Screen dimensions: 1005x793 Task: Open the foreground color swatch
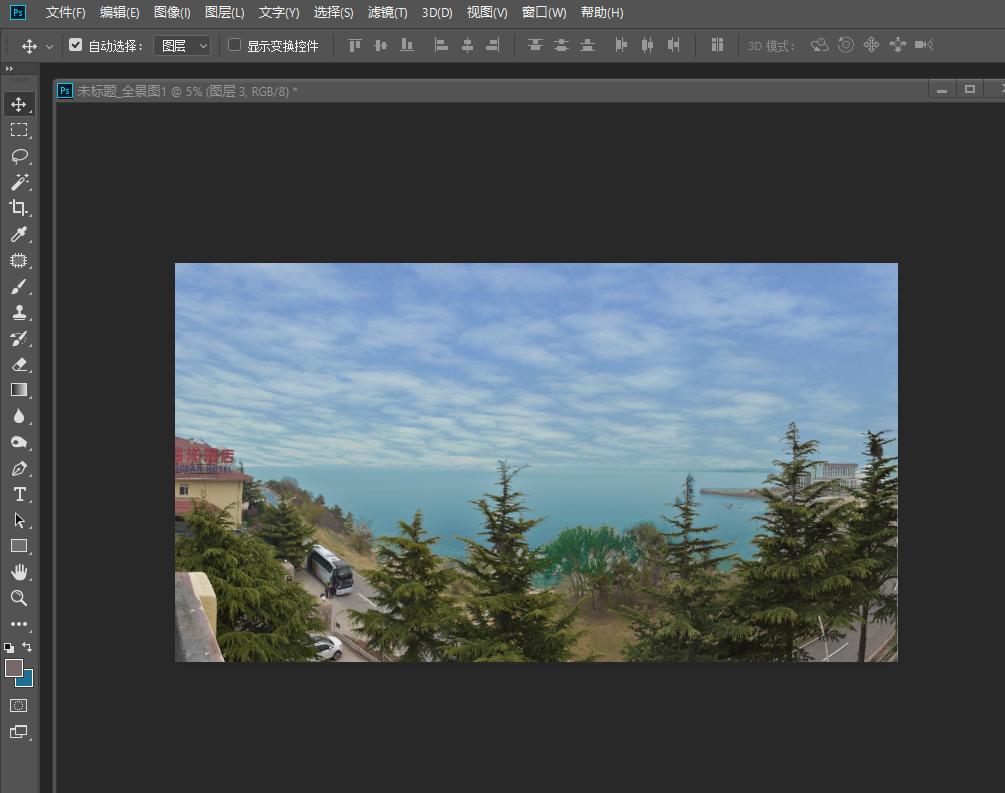[14, 667]
